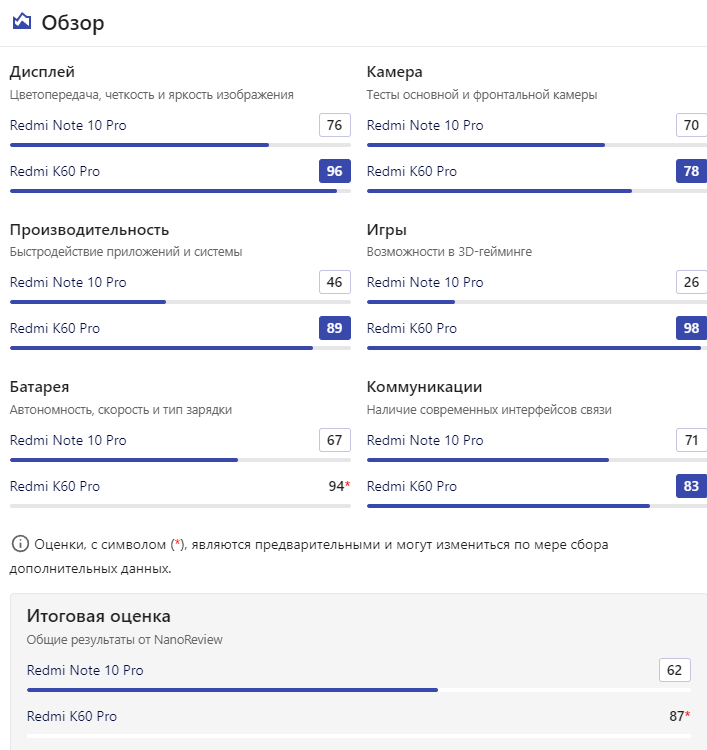Screen dimensions: 707x750
Task: Click the Батарея score 67 badge
Action: (x=334, y=440)
